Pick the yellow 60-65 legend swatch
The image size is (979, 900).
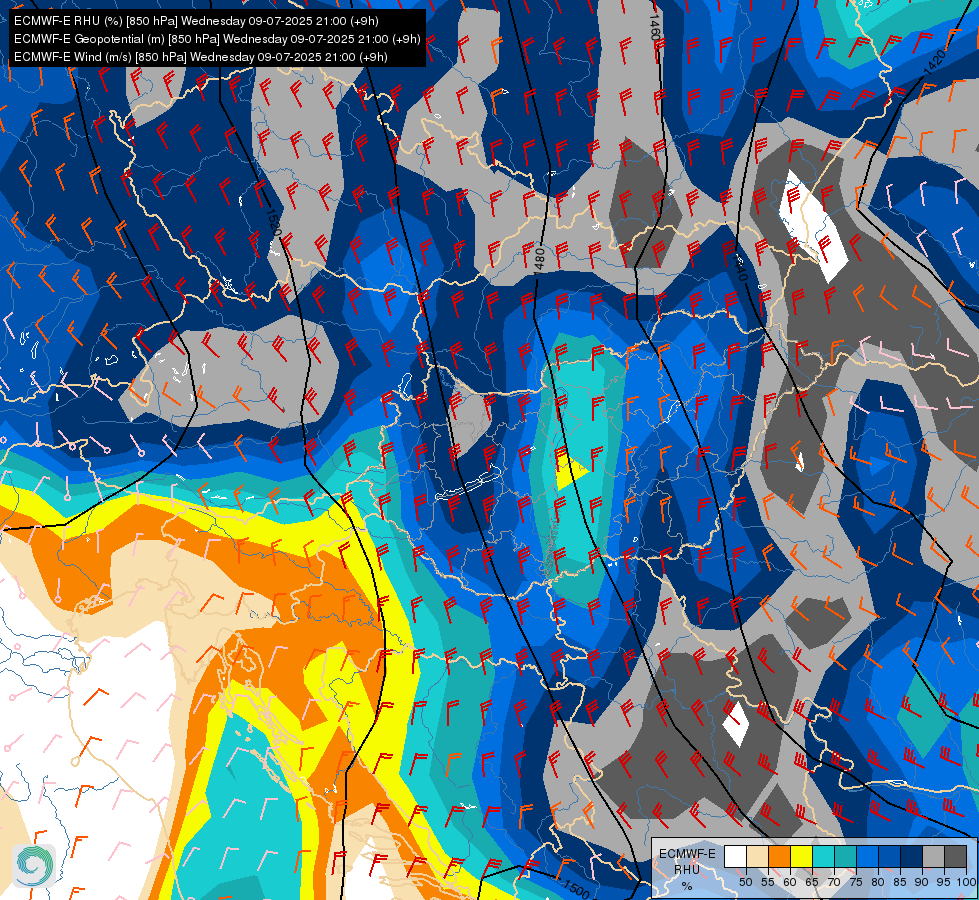click(x=801, y=856)
